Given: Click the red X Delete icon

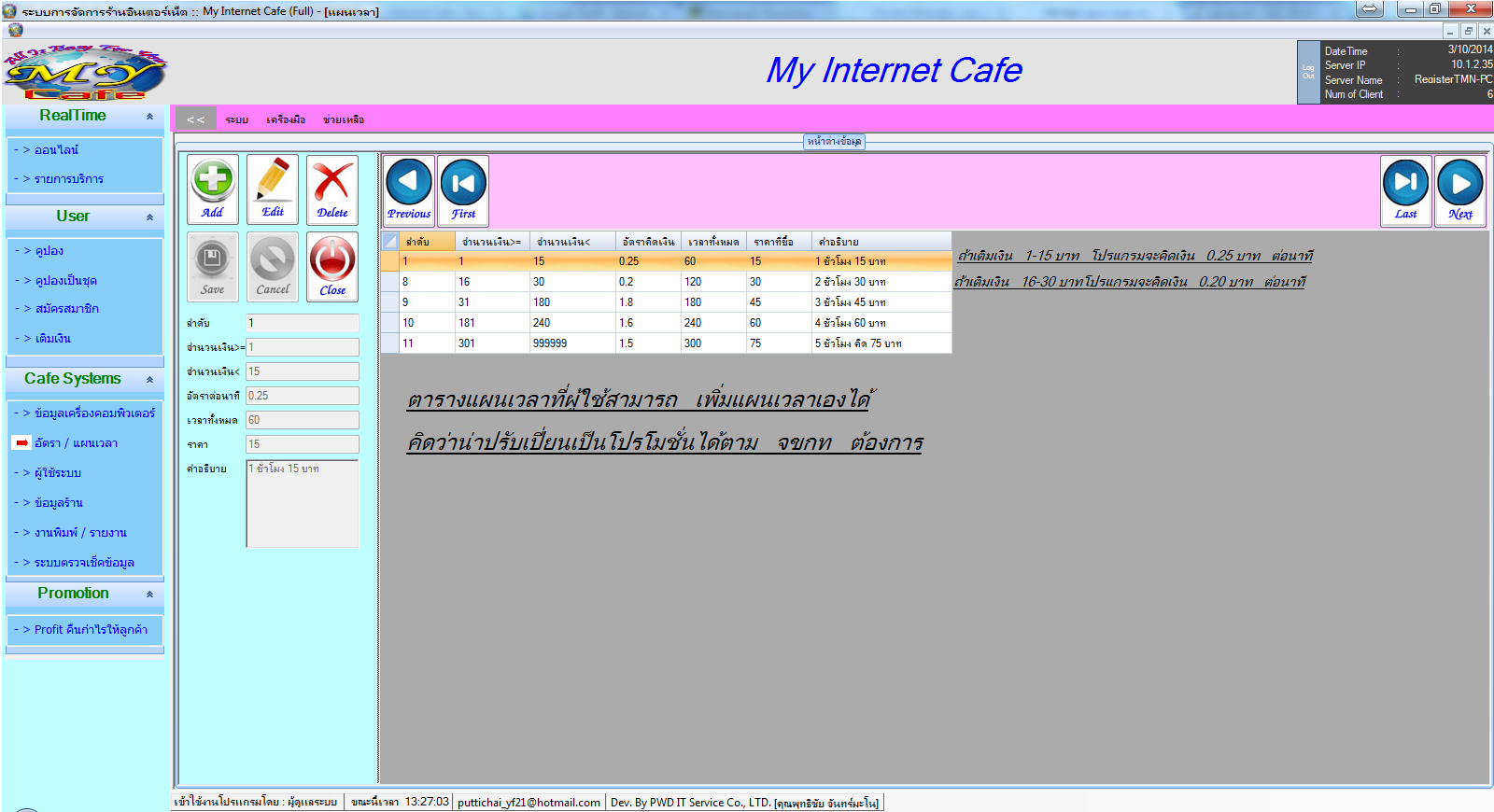Looking at the screenshot, I should [332, 189].
